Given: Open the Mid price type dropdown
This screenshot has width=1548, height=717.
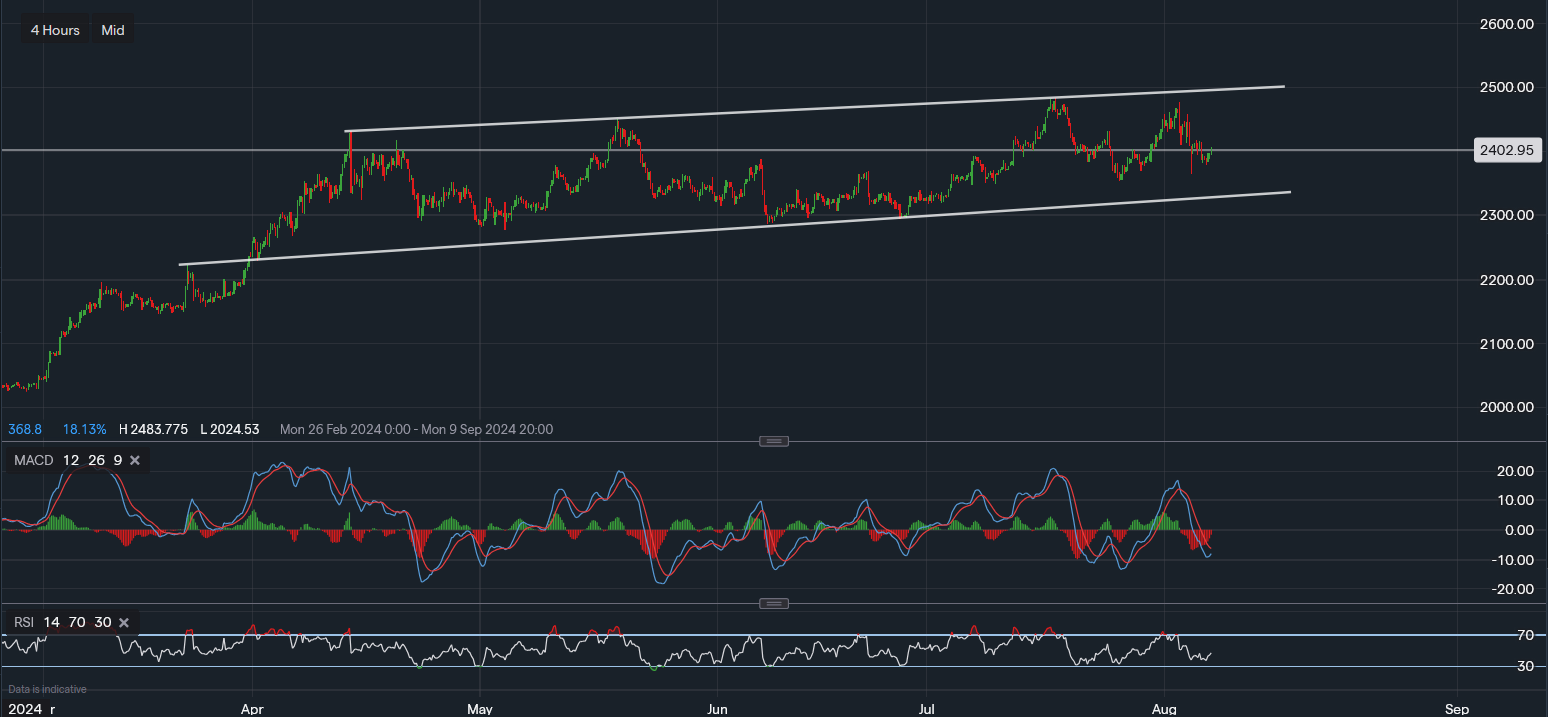Looking at the screenshot, I should click(x=113, y=30).
